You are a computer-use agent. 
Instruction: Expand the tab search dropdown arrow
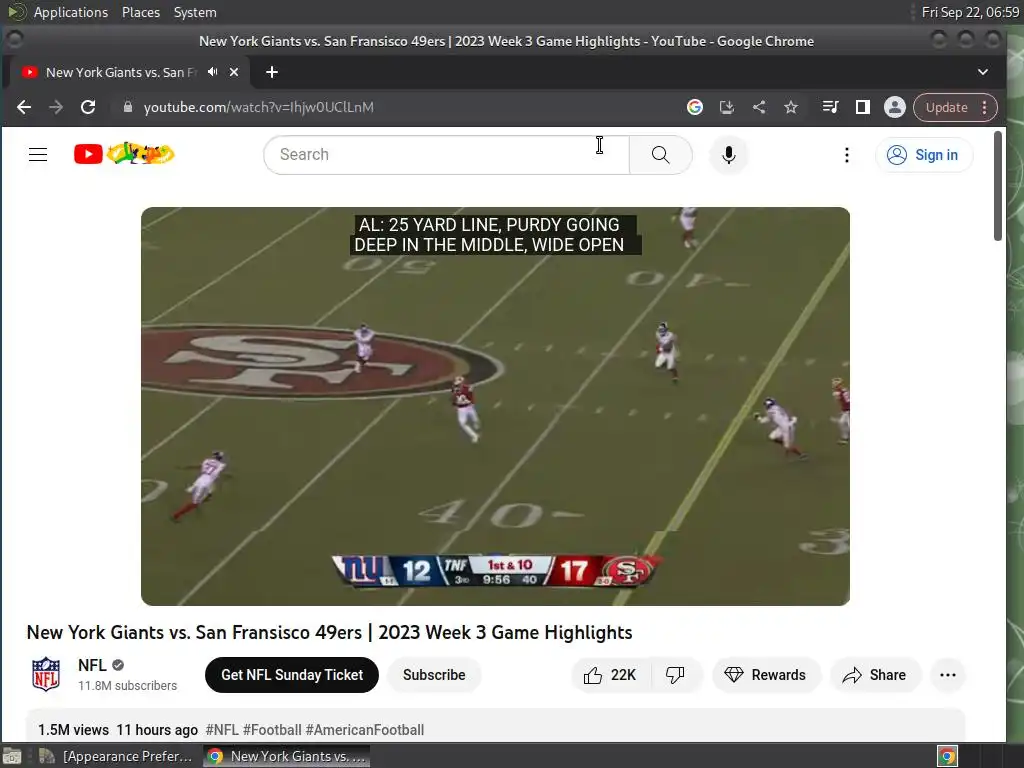983,72
